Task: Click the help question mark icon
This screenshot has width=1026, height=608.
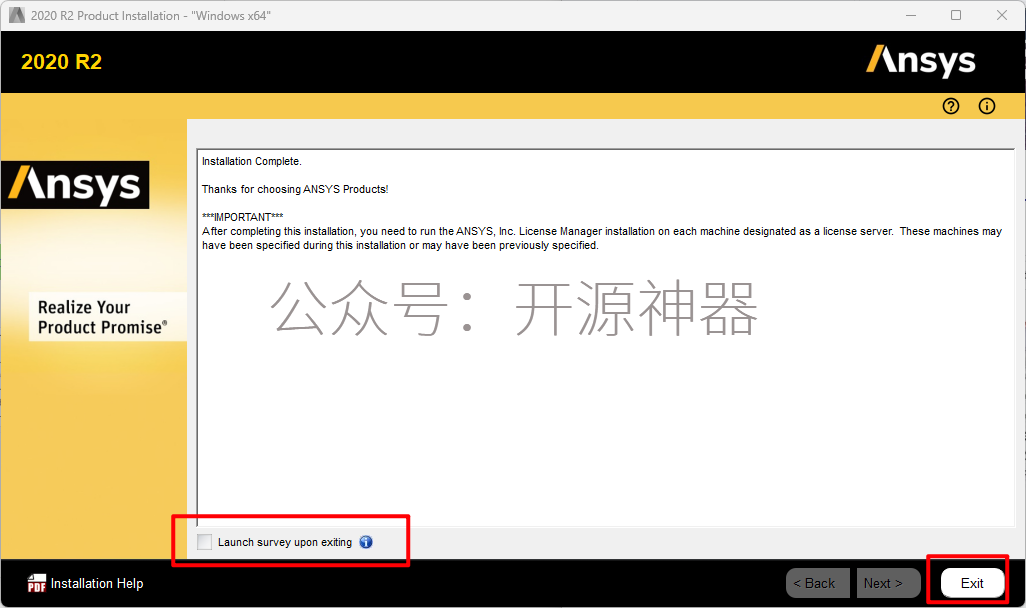Action: (951, 106)
